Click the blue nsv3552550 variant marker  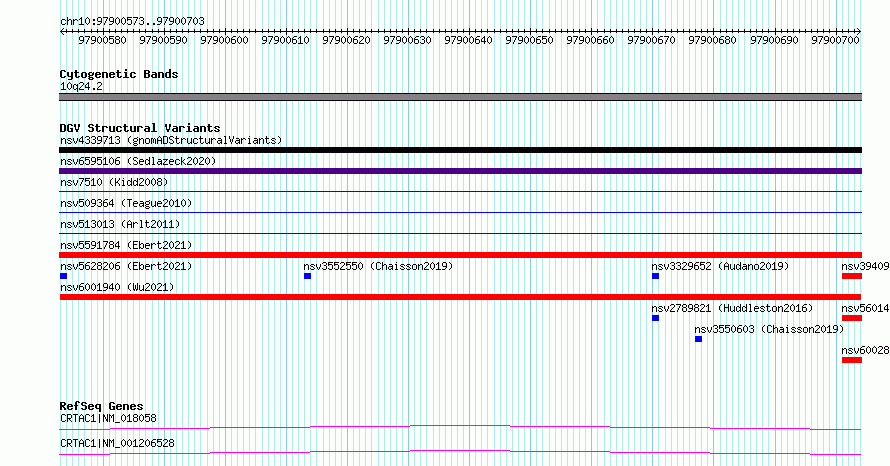click(x=307, y=276)
